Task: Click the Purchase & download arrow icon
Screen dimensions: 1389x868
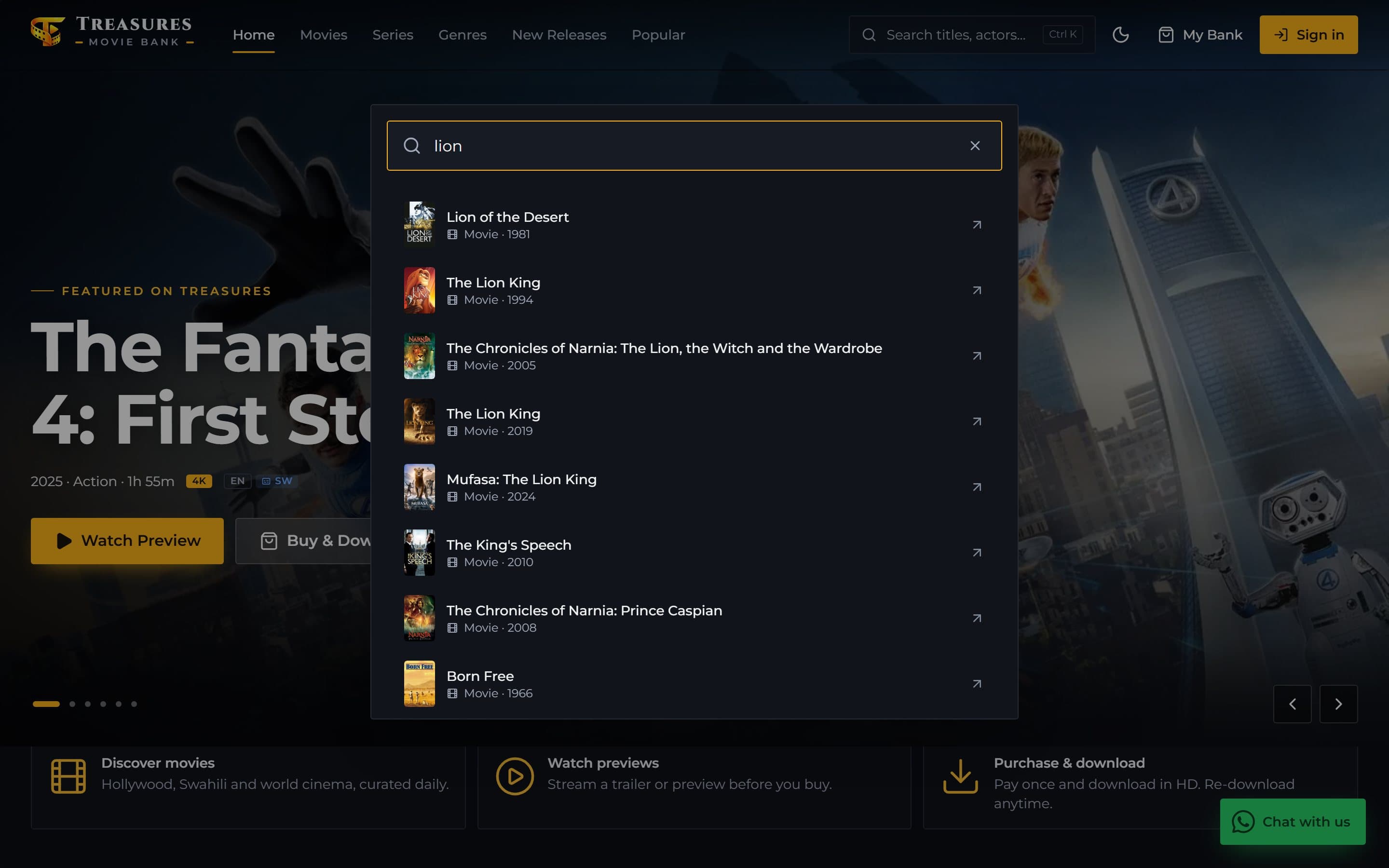Action: pos(960,776)
